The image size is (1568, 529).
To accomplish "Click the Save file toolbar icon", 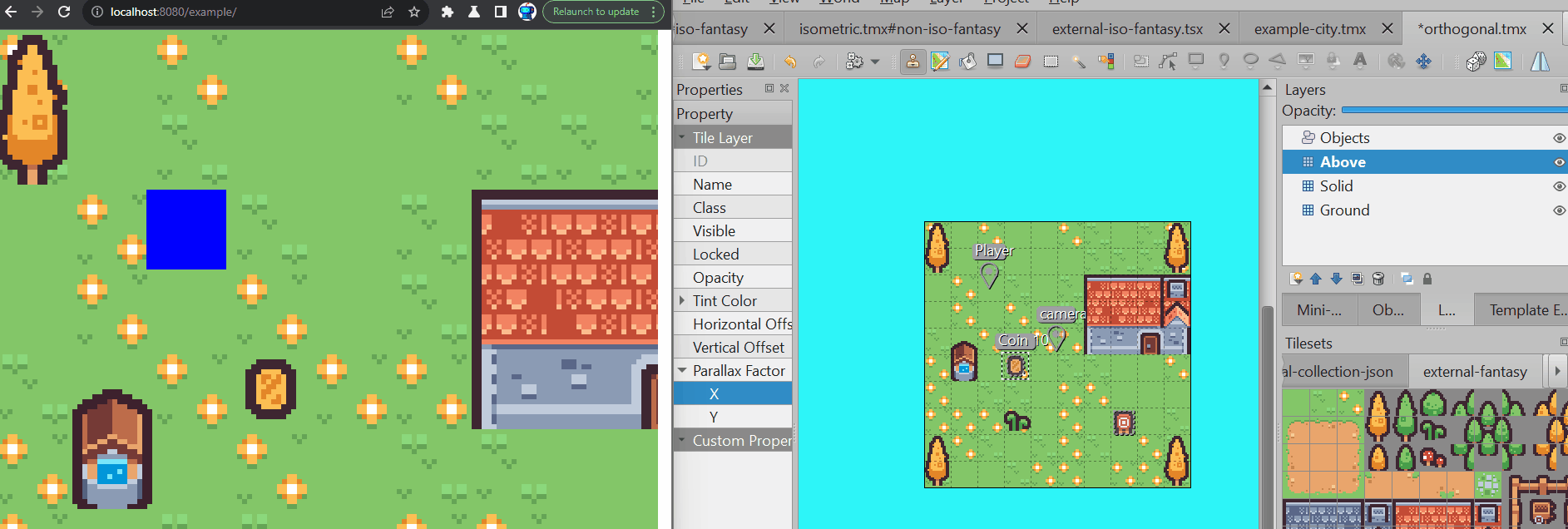I will [x=755, y=62].
